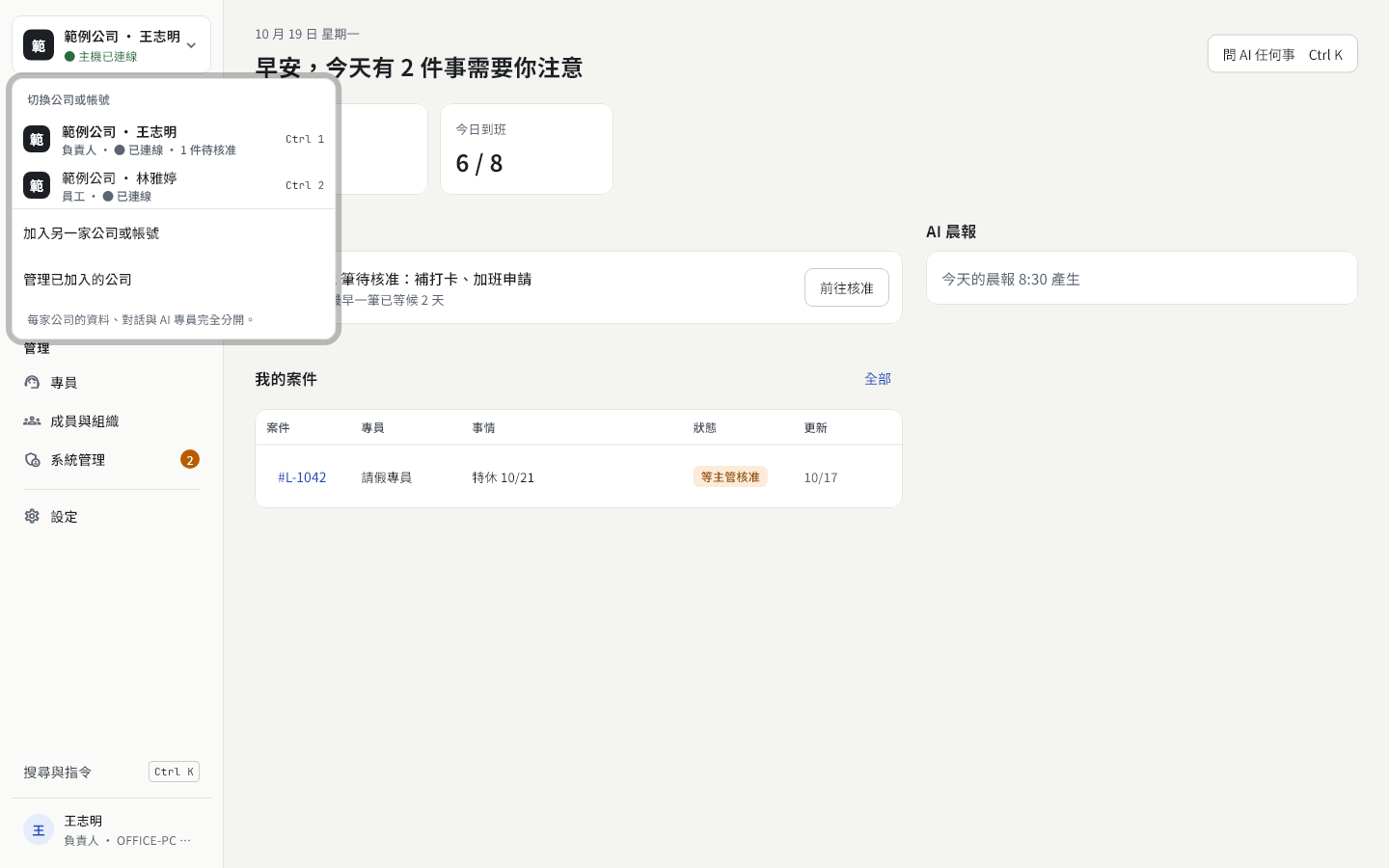Open 管理已加入的公司
The width and height of the screenshot is (1389, 868).
point(174,280)
